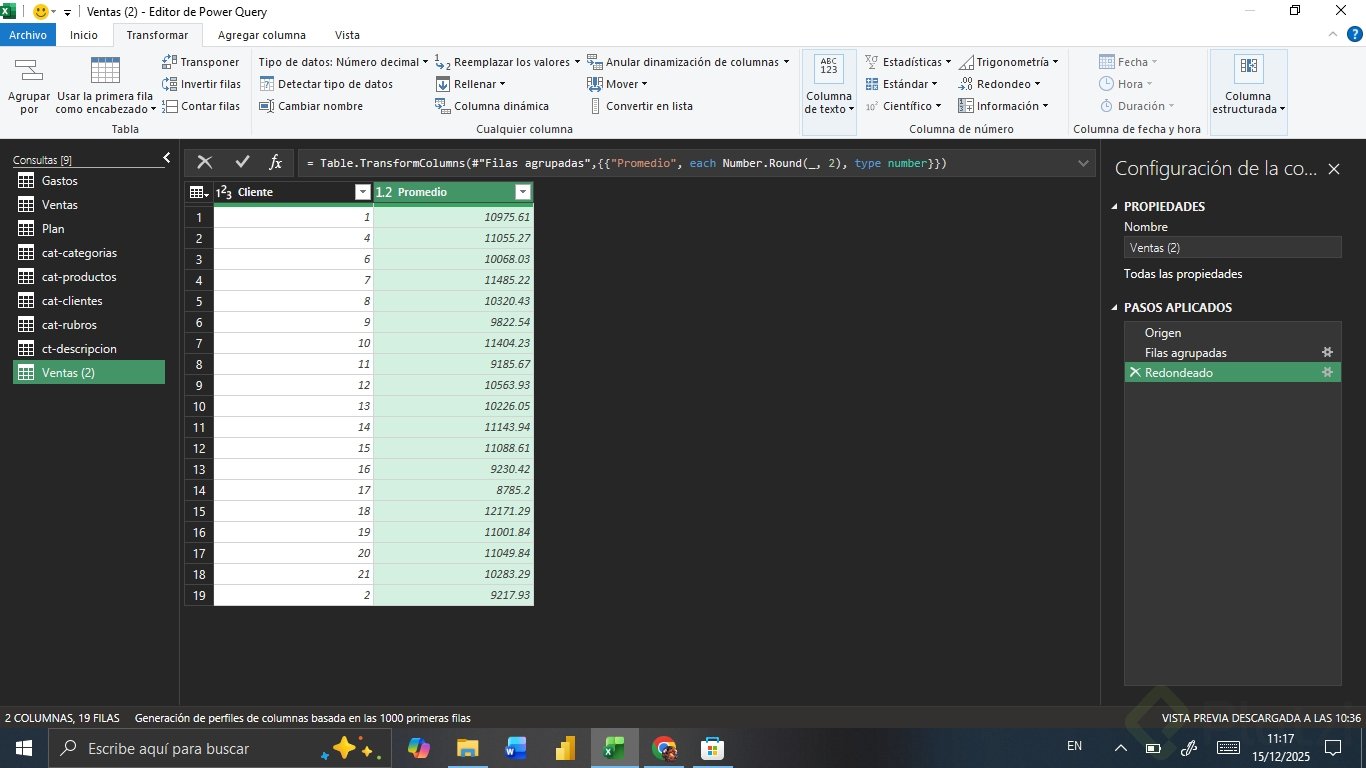Open the Promedio column filter dropdown
Image resolution: width=1366 pixels, height=768 pixels.
point(522,192)
